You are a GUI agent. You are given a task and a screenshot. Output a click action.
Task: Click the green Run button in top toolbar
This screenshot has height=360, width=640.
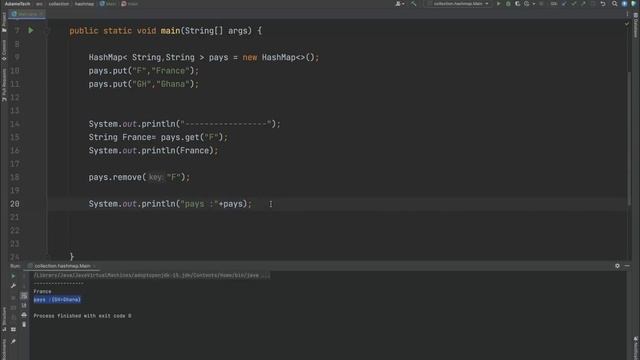[498, 4]
